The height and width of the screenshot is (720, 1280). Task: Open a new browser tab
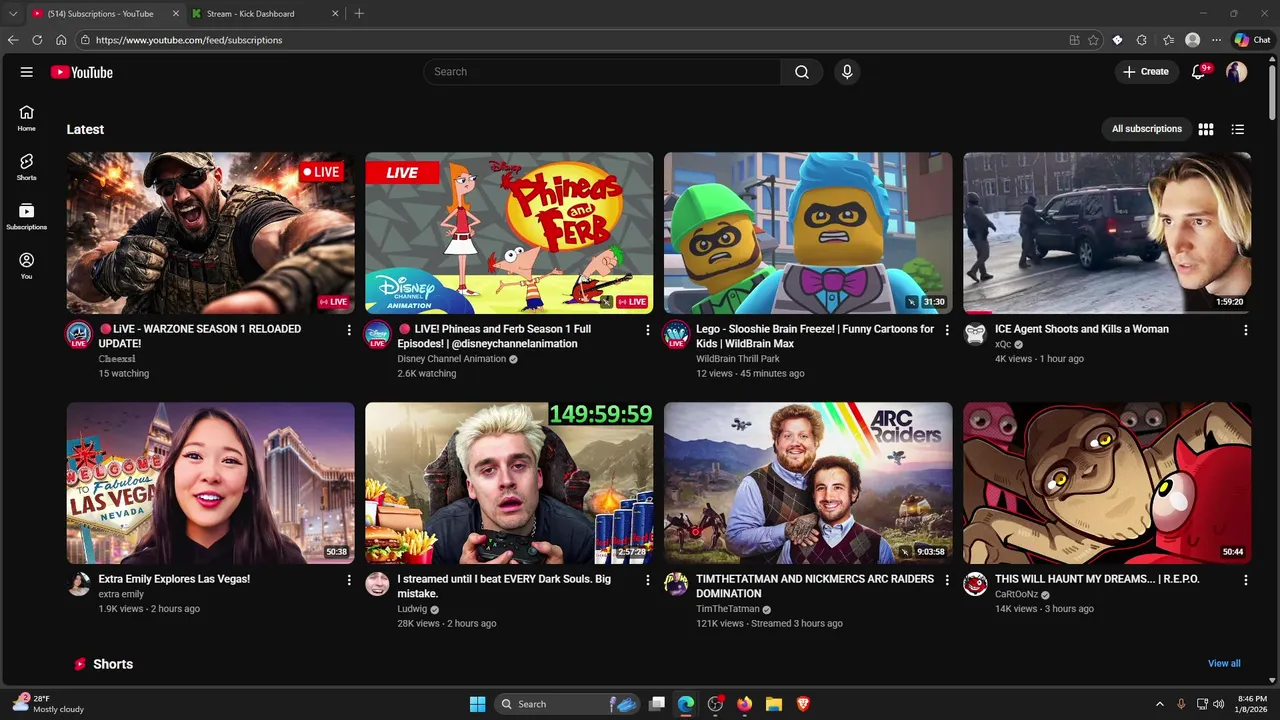(359, 14)
